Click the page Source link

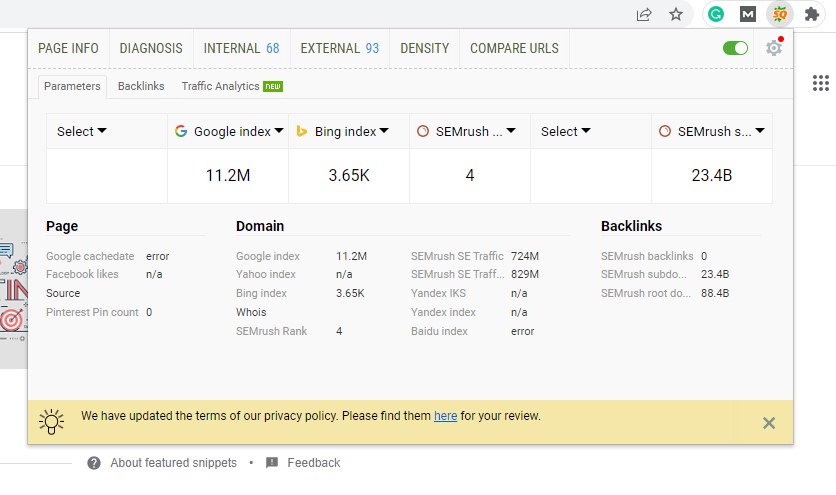(63, 293)
